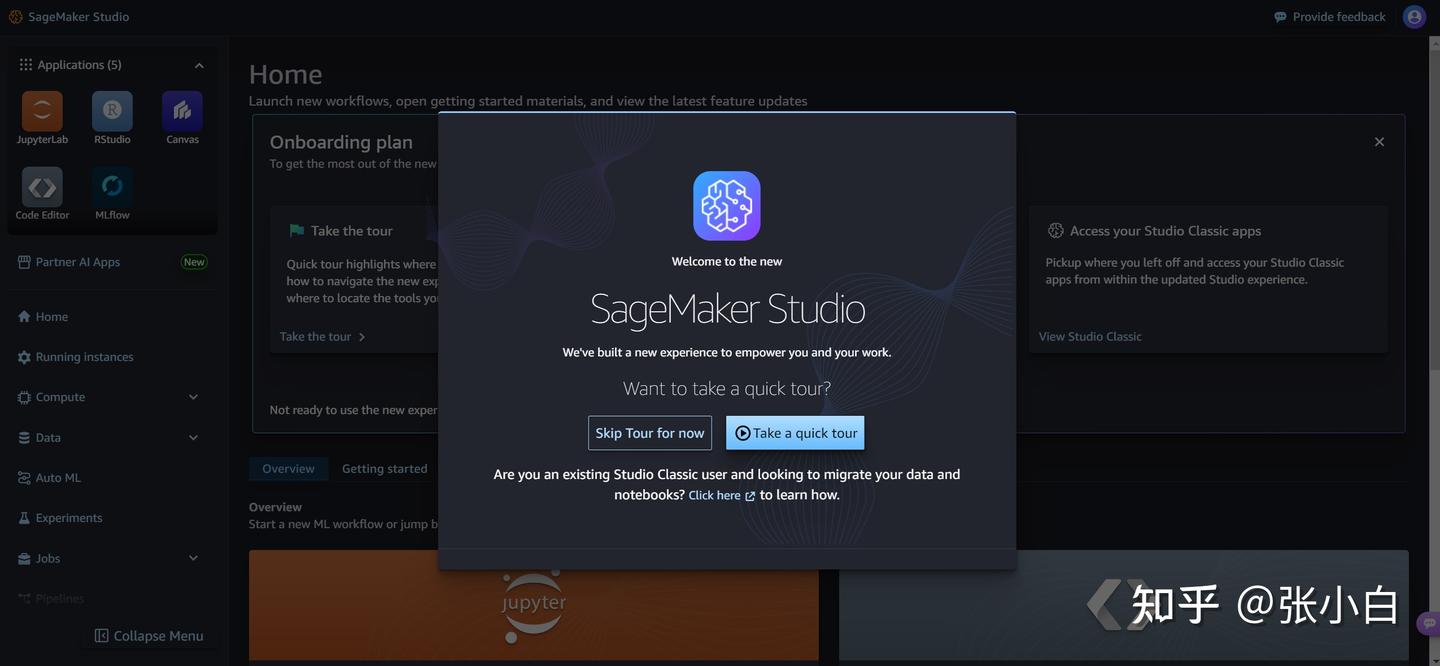Open the JupyterLab application icon

tap(42, 111)
